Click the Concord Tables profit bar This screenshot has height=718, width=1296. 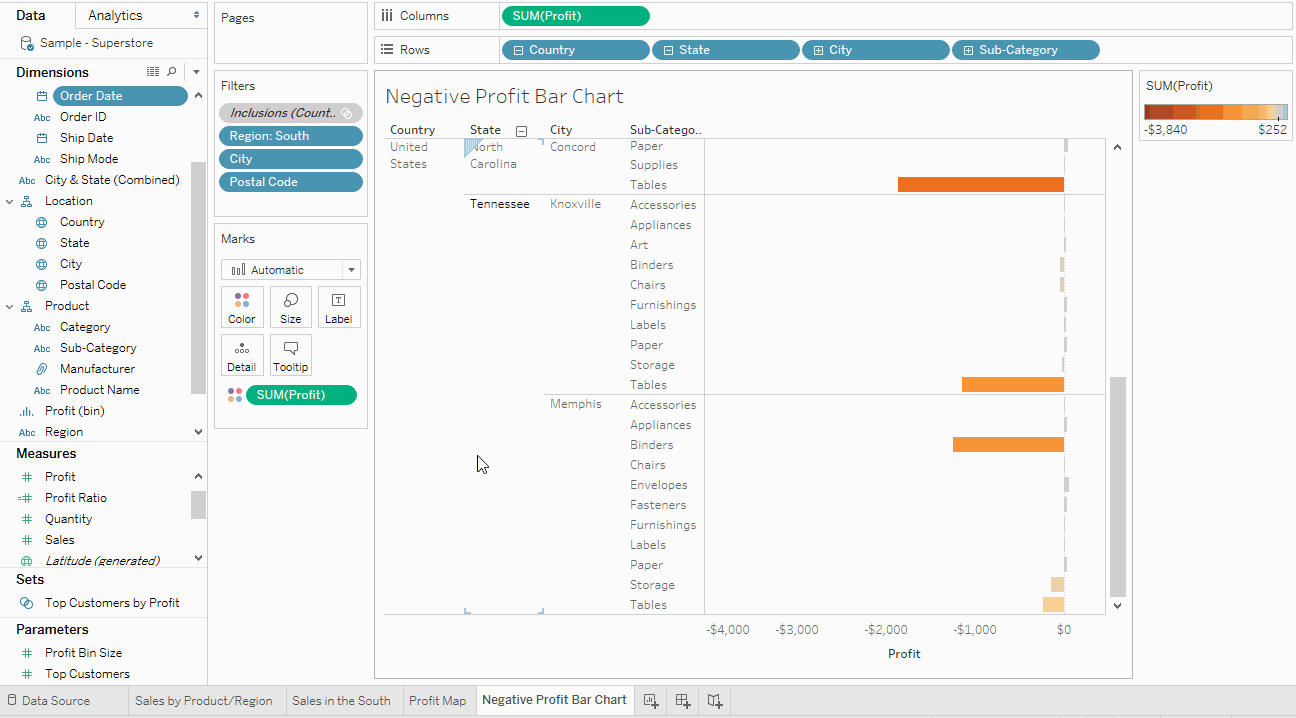[981, 184]
